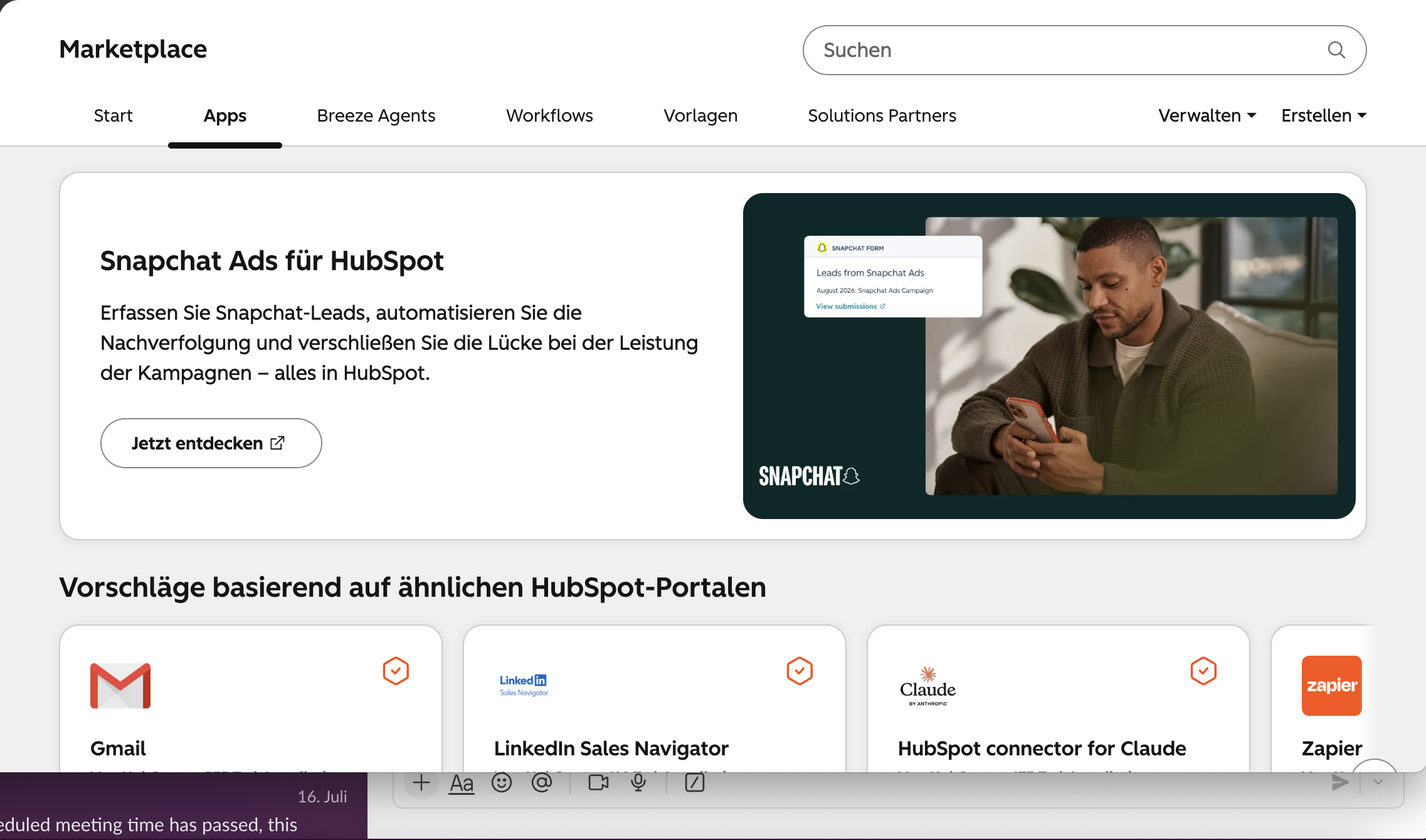Open LinkedIn Sales Navigator app title
Image resolution: width=1426 pixels, height=840 pixels.
[x=611, y=748]
